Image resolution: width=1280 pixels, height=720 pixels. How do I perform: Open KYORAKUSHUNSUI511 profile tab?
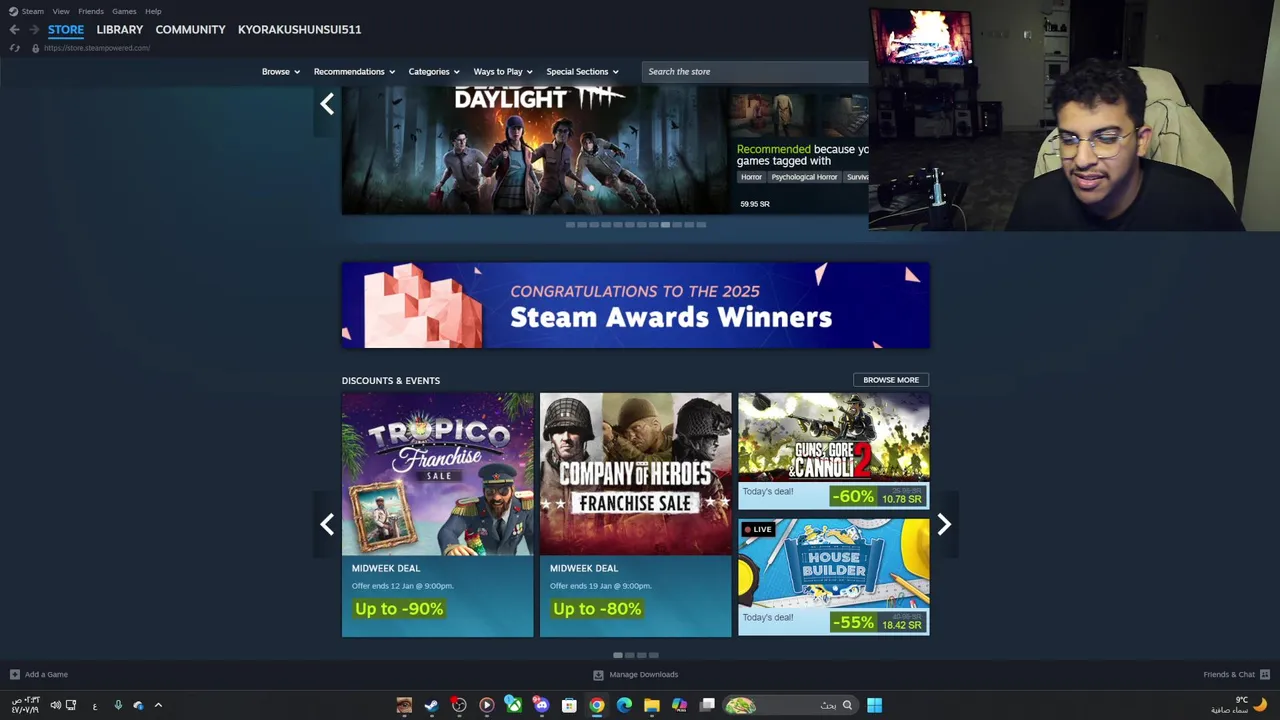tap(299, 30)
